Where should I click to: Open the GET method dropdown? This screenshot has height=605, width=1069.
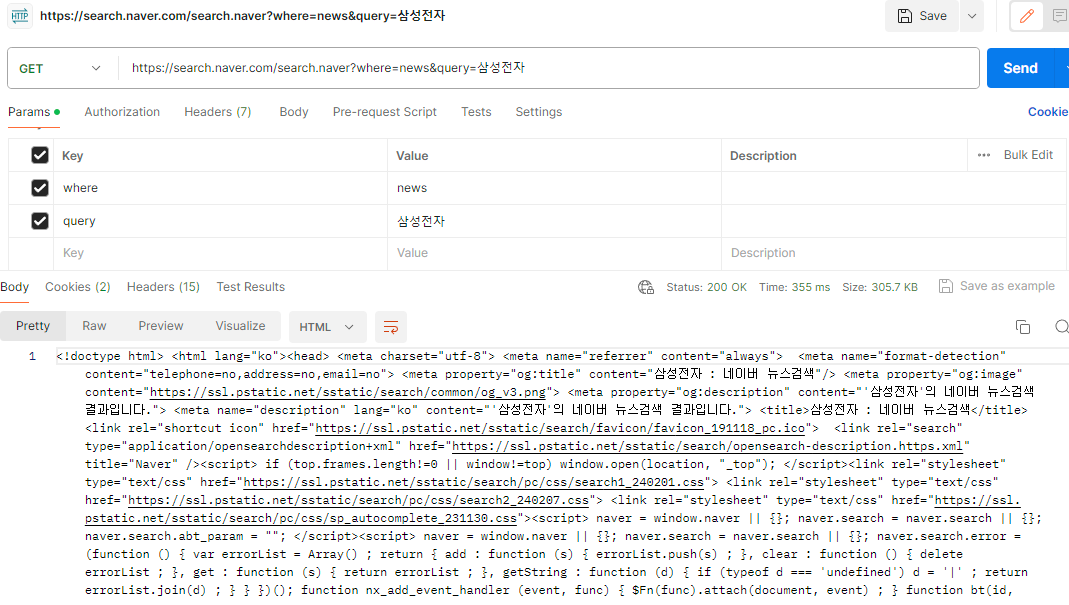pos(60,68)
